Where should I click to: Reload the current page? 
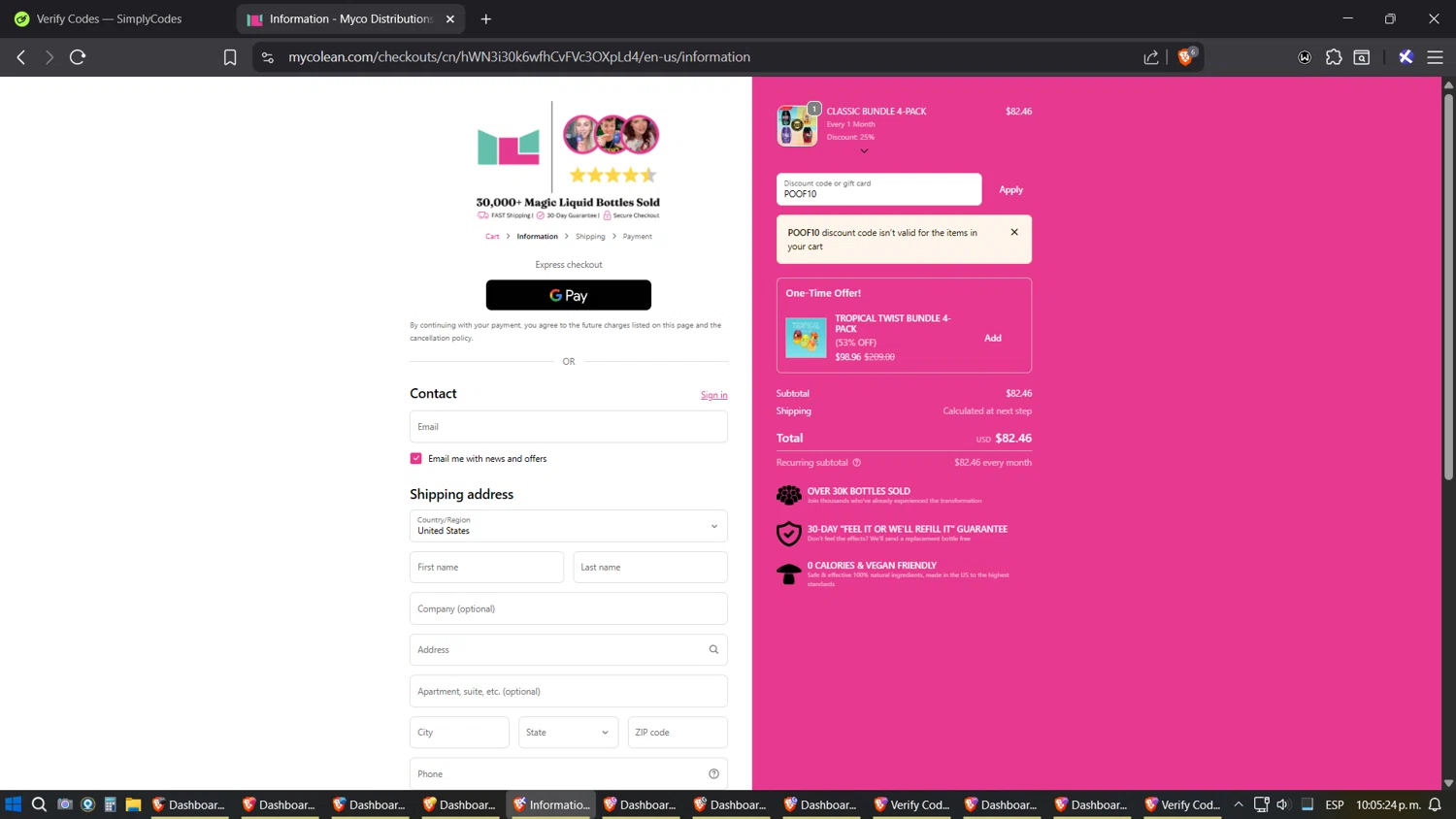(78, 57)
